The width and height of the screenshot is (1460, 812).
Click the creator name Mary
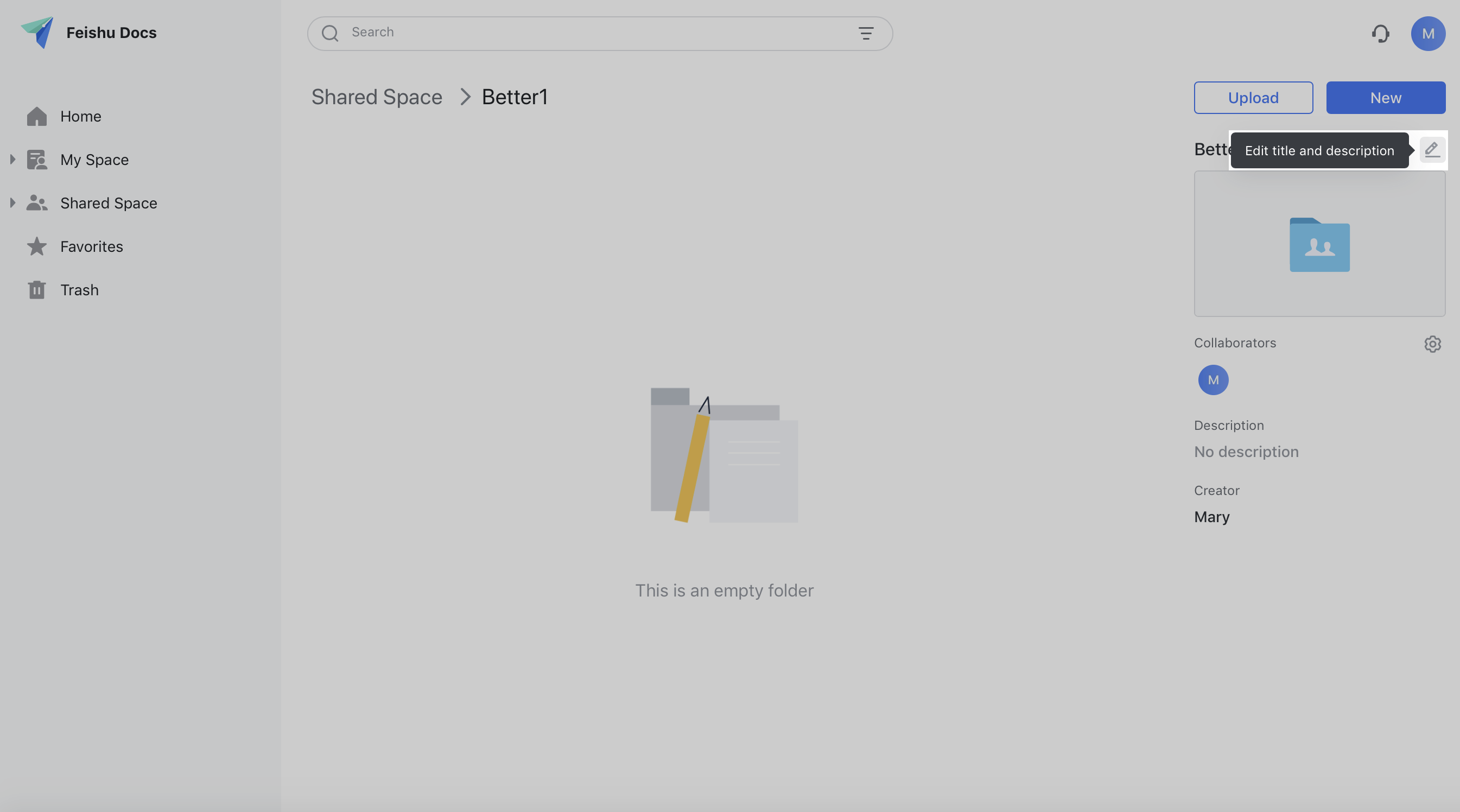click(1211, 517)
